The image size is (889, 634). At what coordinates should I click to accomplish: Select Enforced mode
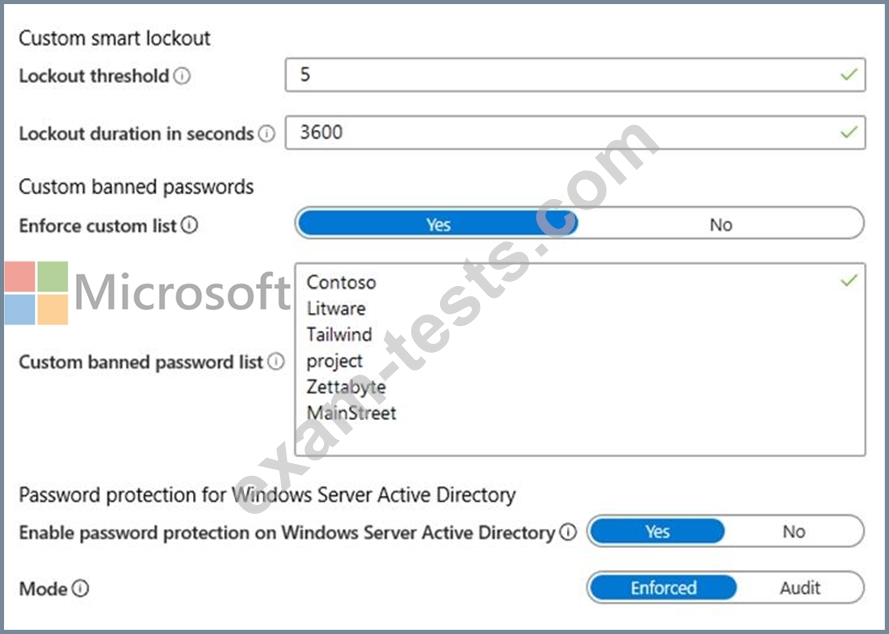[x=663, y=588]
